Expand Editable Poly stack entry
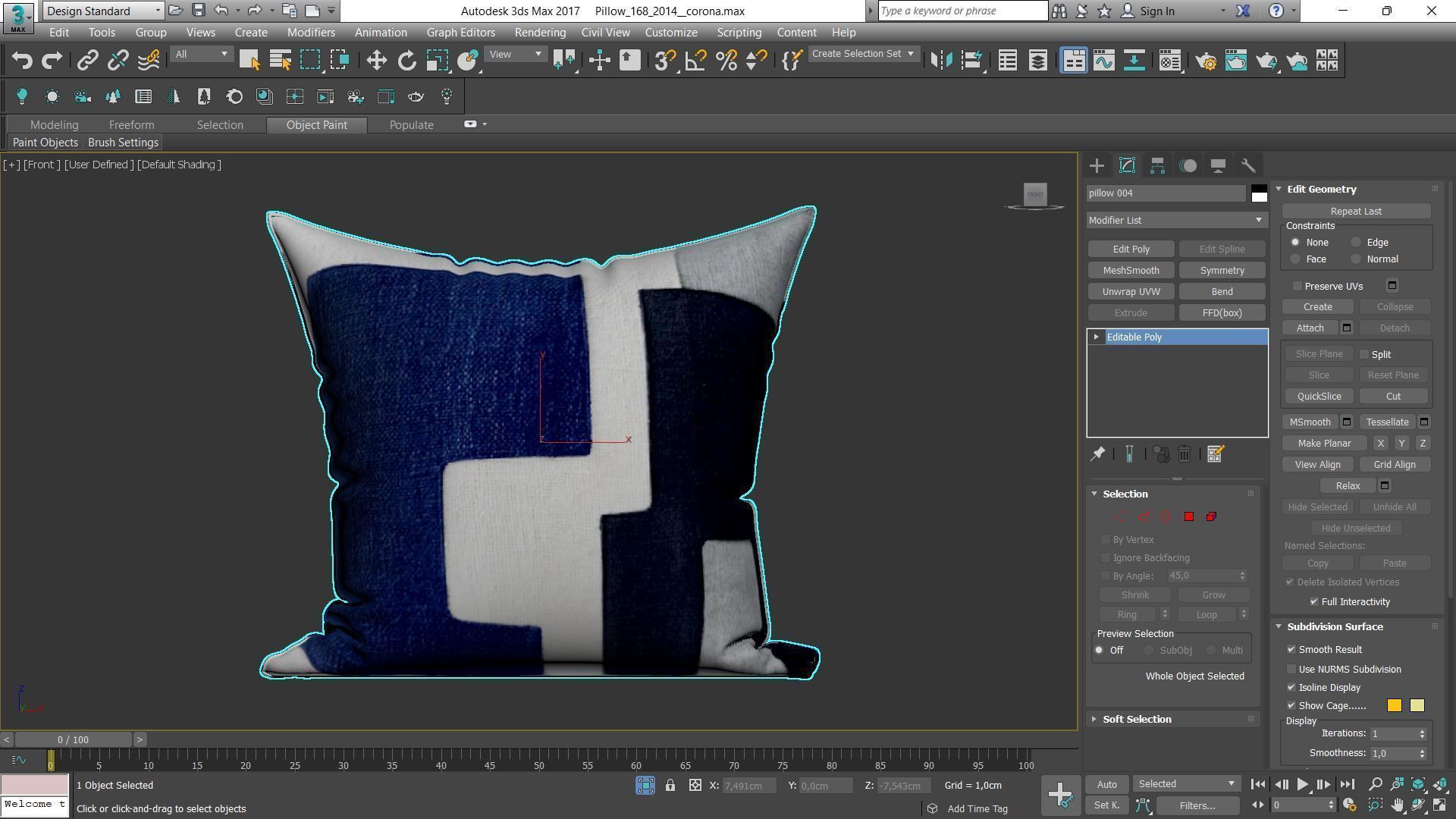This screenshot has height=819, width=1456. point(1096,337)
